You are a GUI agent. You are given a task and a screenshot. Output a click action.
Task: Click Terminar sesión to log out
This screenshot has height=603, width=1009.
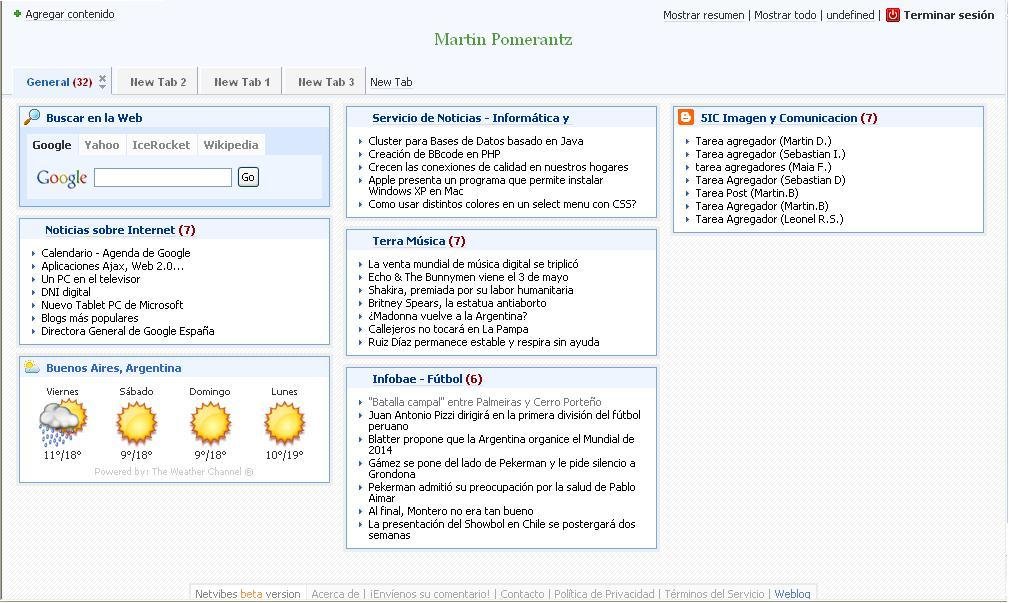(949, 15)
